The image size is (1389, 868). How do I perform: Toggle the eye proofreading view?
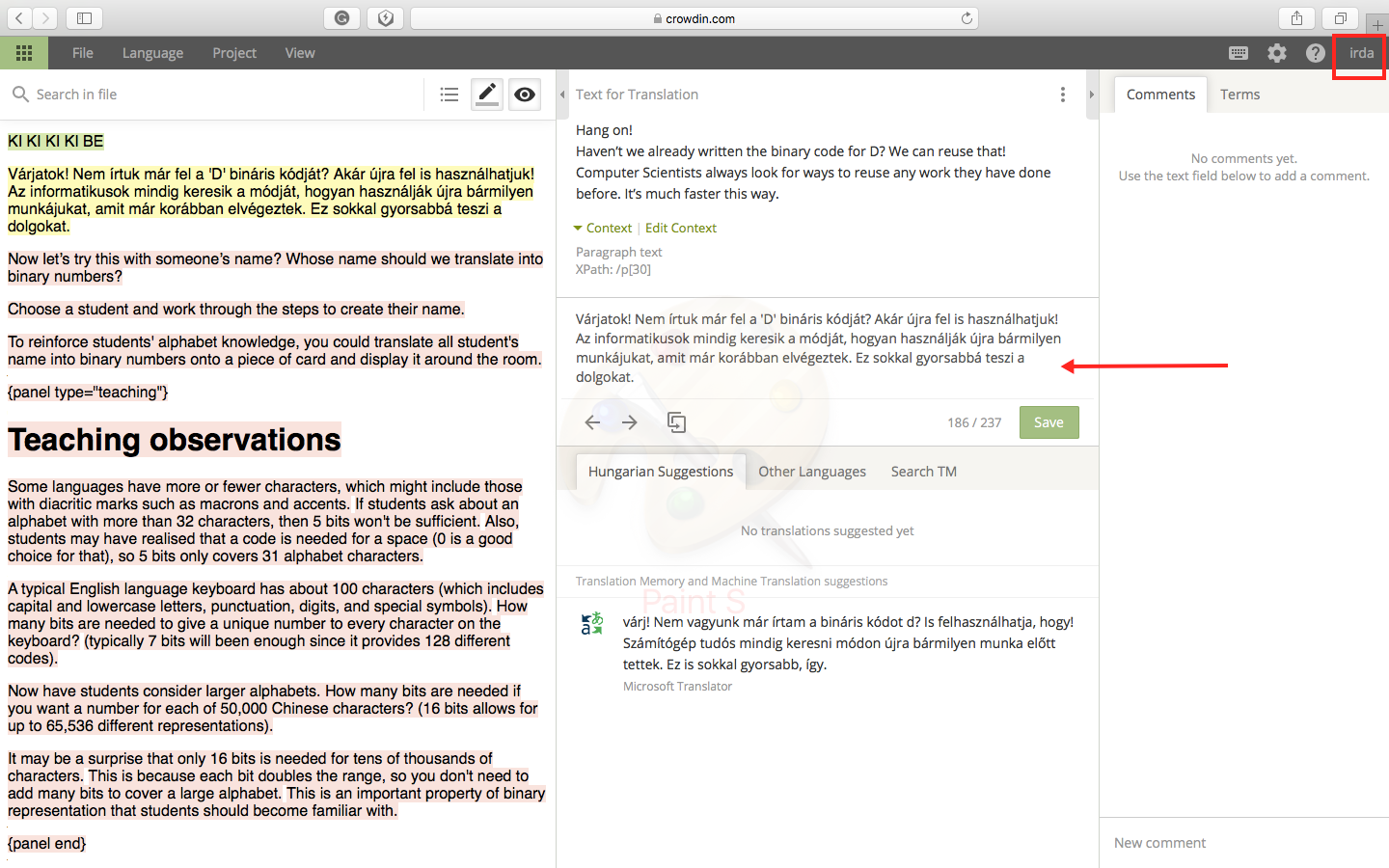click(525, 95)
